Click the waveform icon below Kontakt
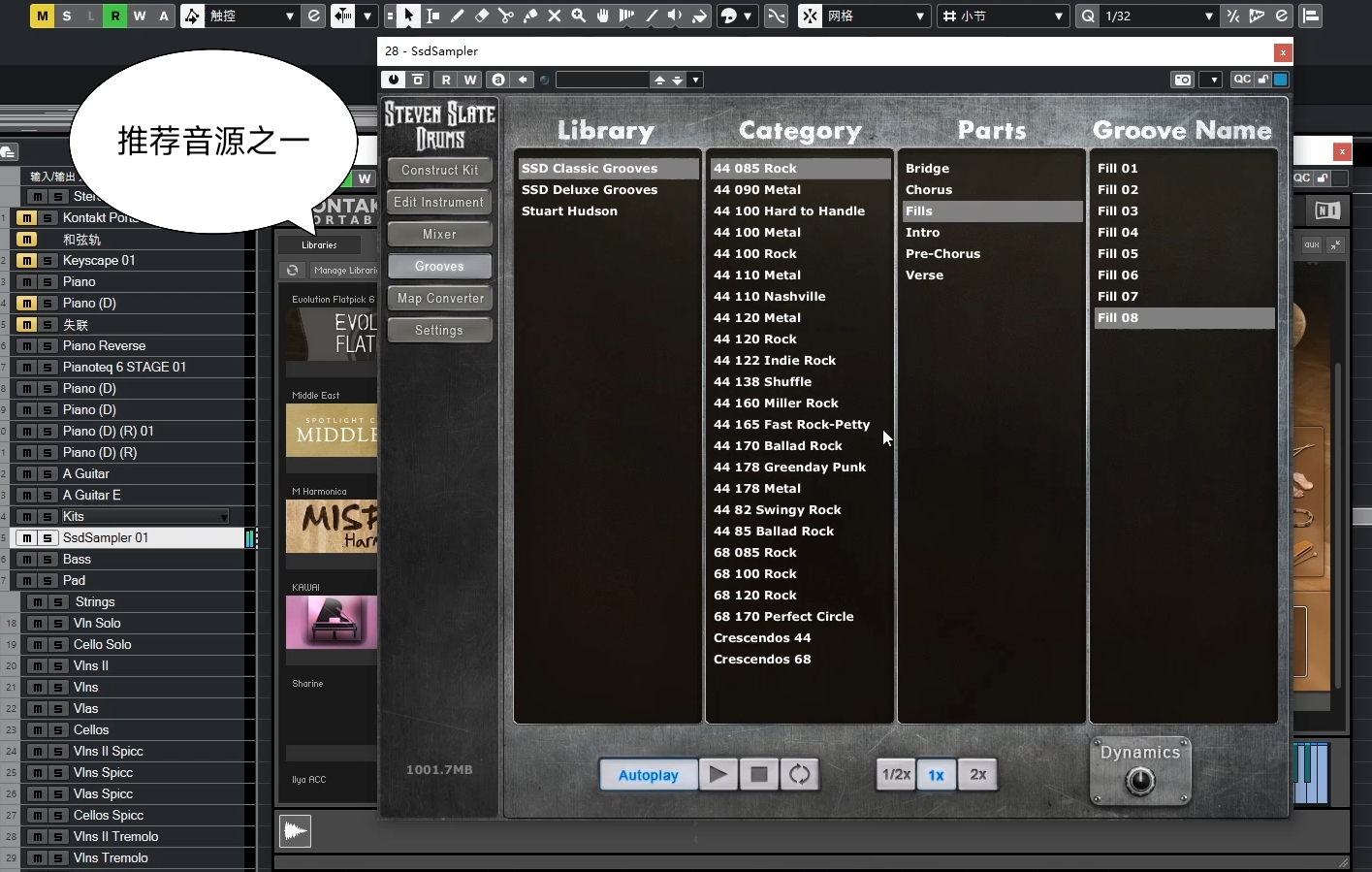1372x872 pixels. [x=296, y=831]
